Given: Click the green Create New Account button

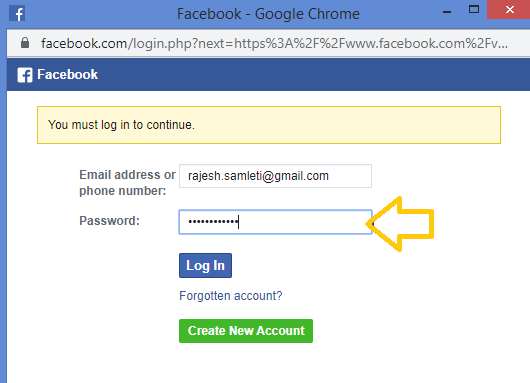Looking at the screenshot, I should (x=246, y=331).
